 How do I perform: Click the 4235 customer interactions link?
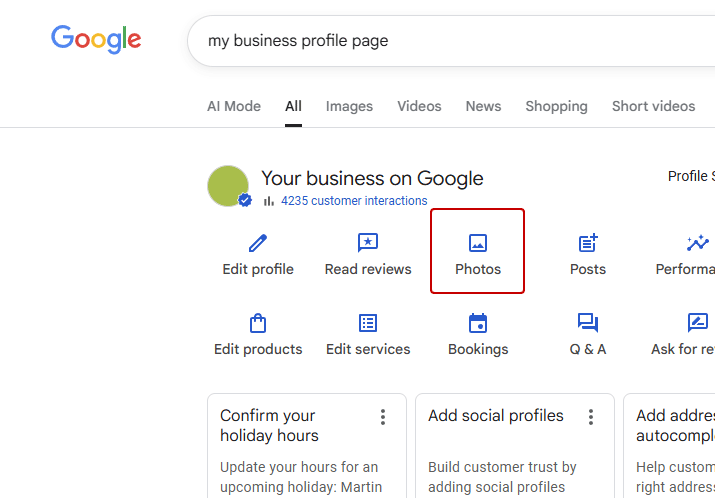(x=354, y=201)
